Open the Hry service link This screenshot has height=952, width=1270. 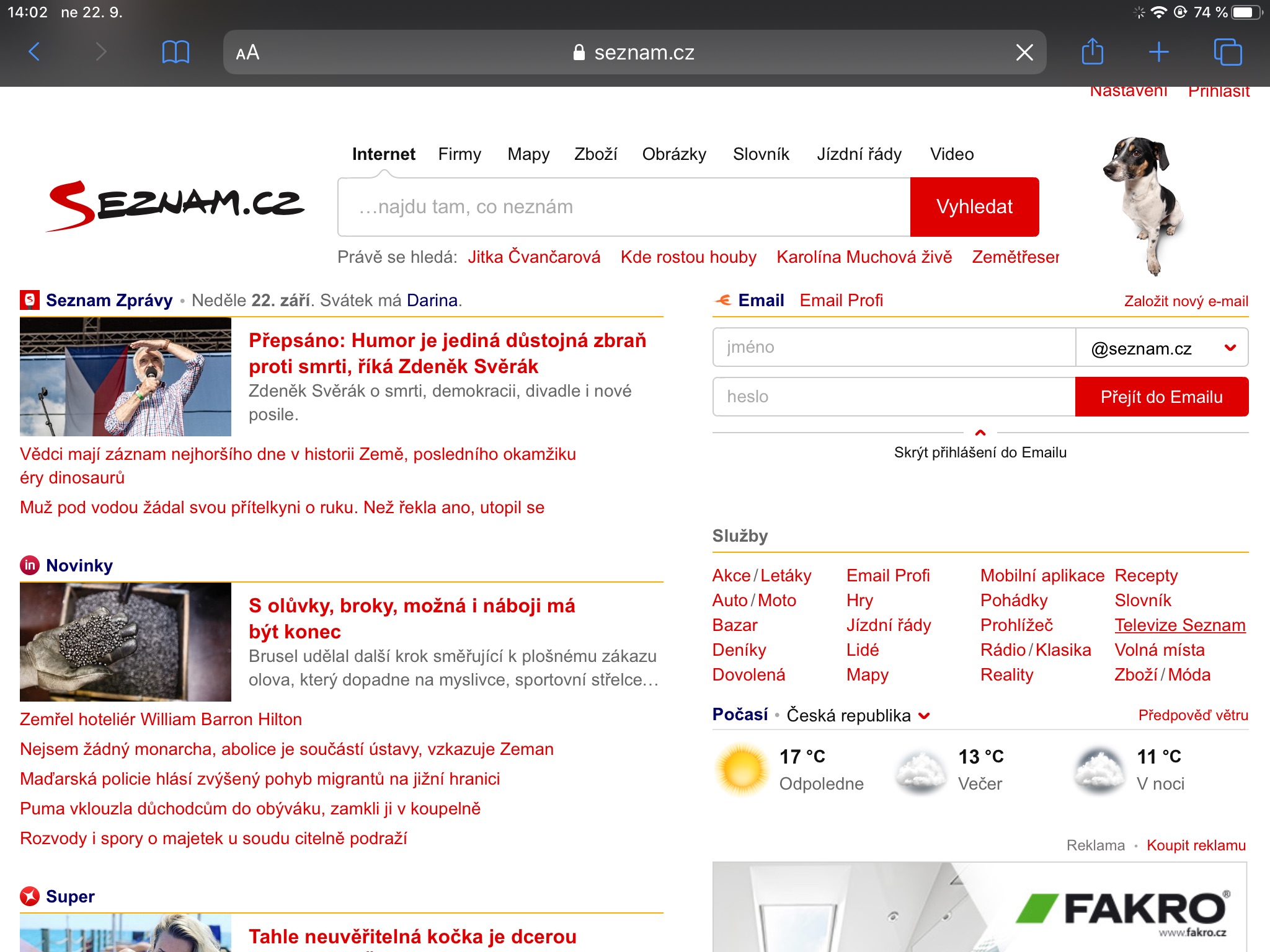coord(859,600)
